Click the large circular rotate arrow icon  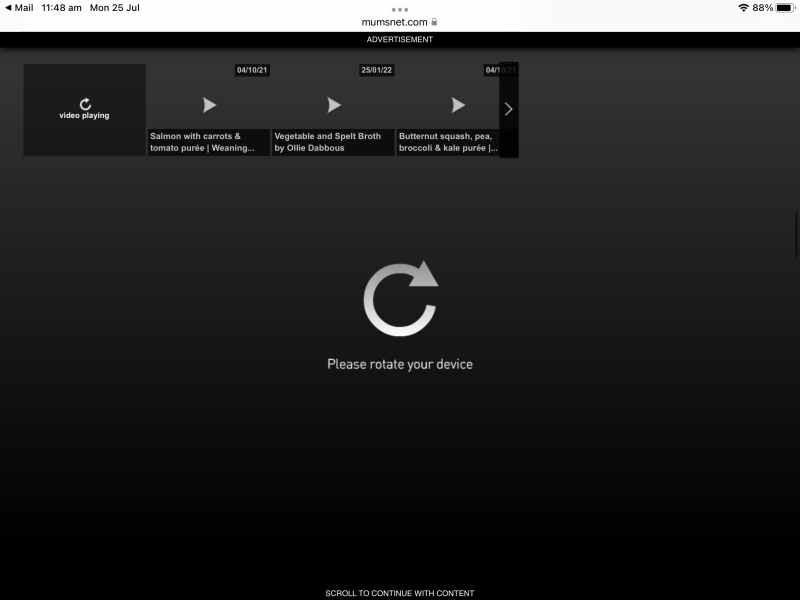coord(400,297)
